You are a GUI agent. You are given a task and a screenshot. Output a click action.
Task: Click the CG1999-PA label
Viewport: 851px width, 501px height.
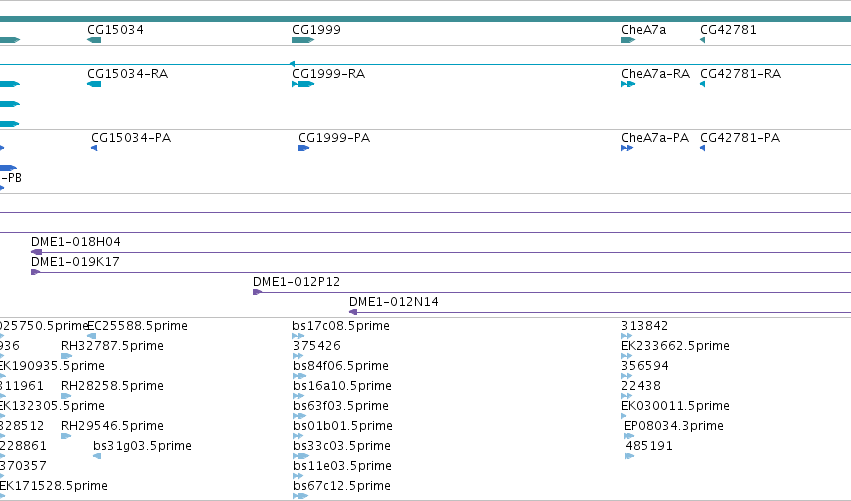[334, 138]
